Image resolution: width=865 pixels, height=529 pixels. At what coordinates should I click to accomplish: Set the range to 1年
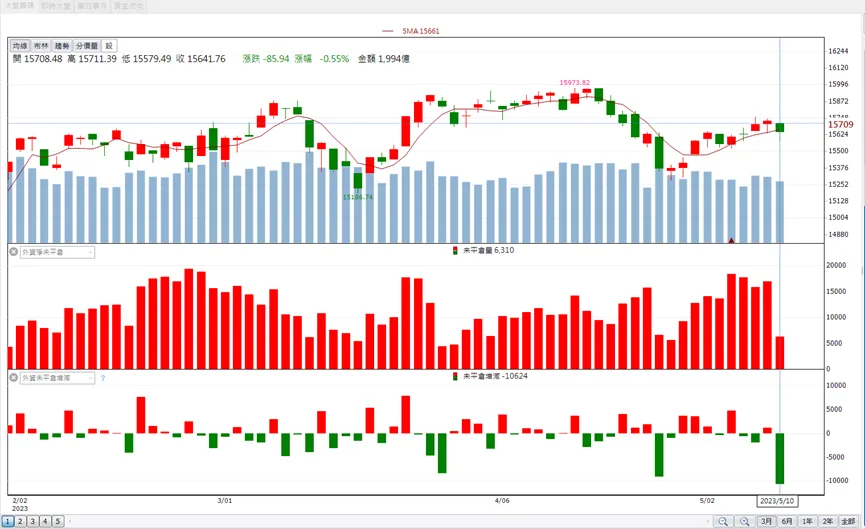click(x=808, y=521)
